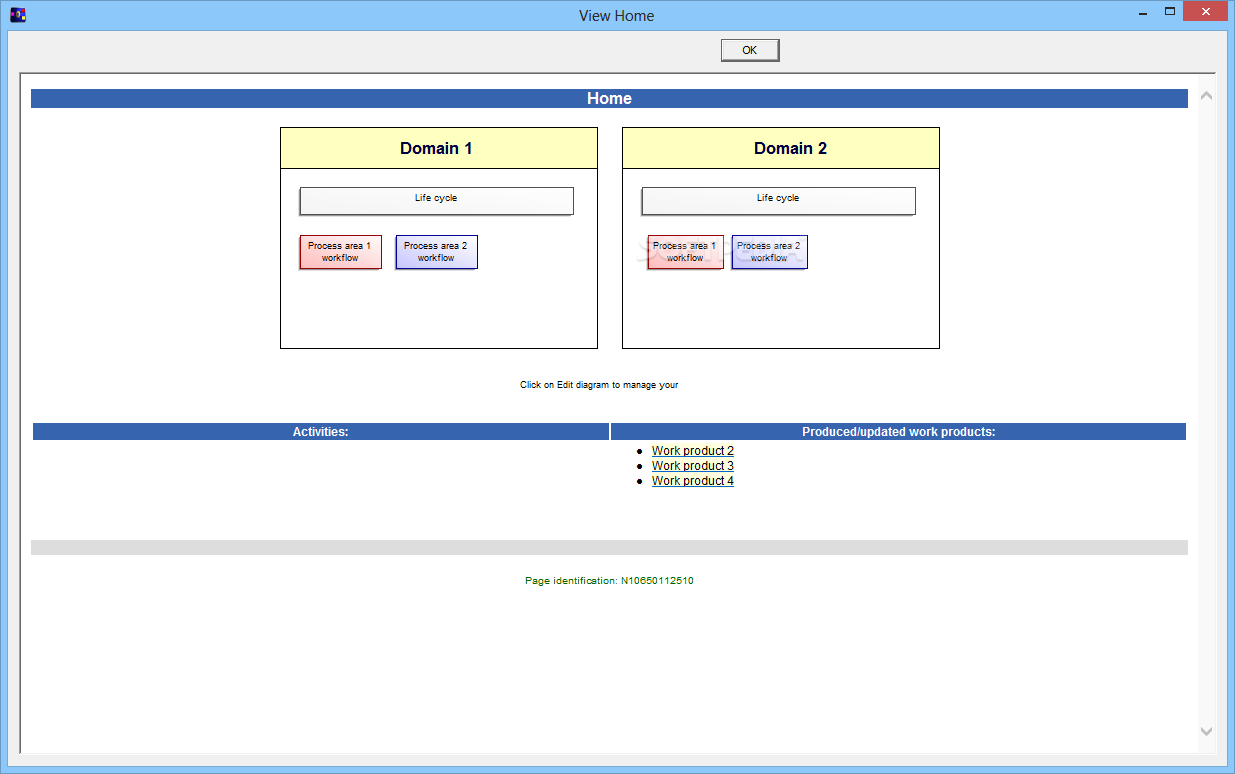Open Process area 1 workflow in Domain 2
The image size is (1235, 774).
(685, 252)
